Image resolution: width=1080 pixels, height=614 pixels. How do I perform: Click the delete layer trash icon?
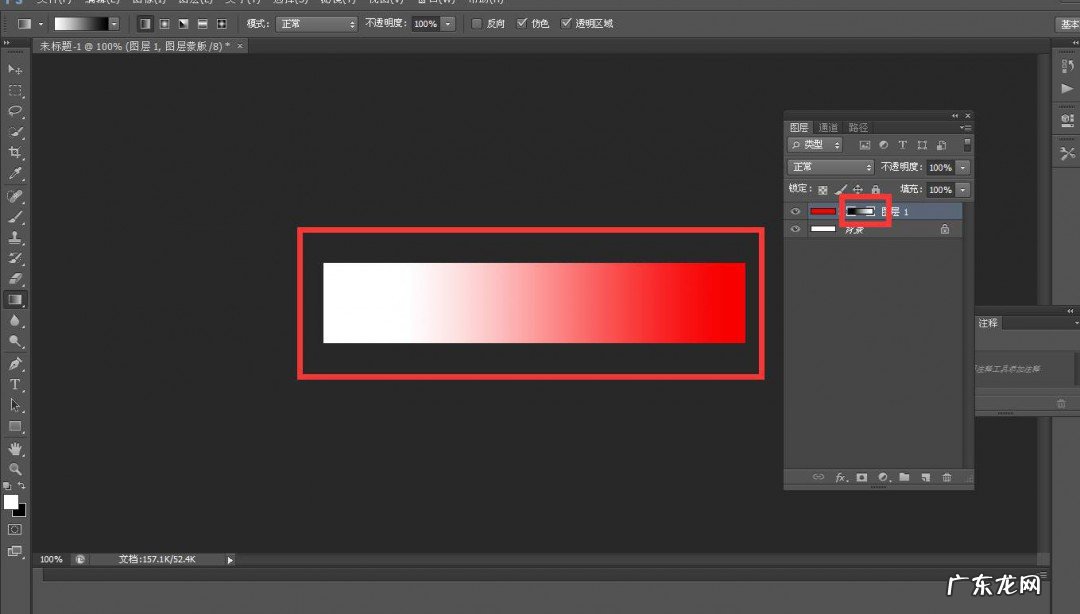click(947, 478)
